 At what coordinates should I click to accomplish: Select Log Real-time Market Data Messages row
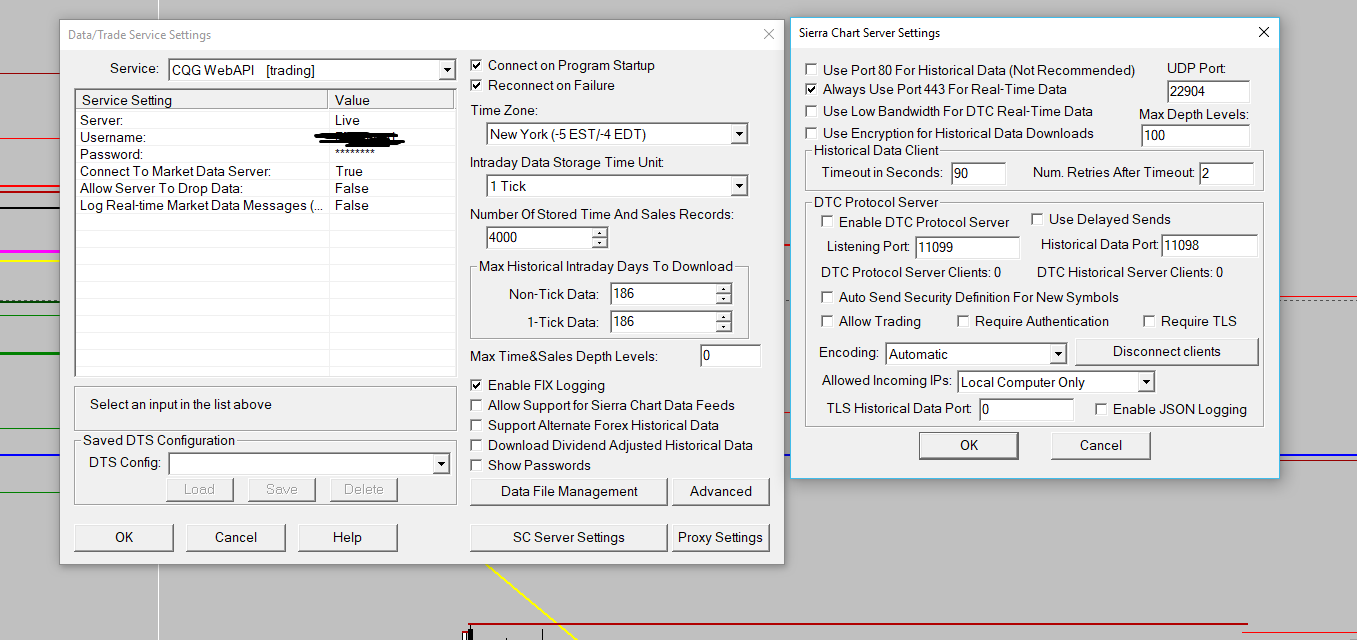coord(265,205)
